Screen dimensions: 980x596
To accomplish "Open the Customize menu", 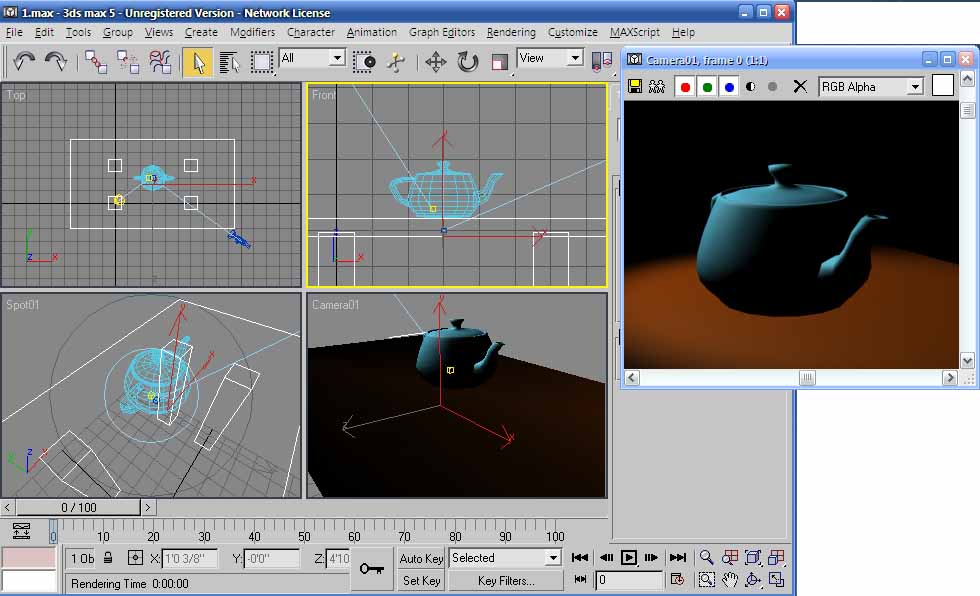I will pyautogui.click(x=572, y=32).
